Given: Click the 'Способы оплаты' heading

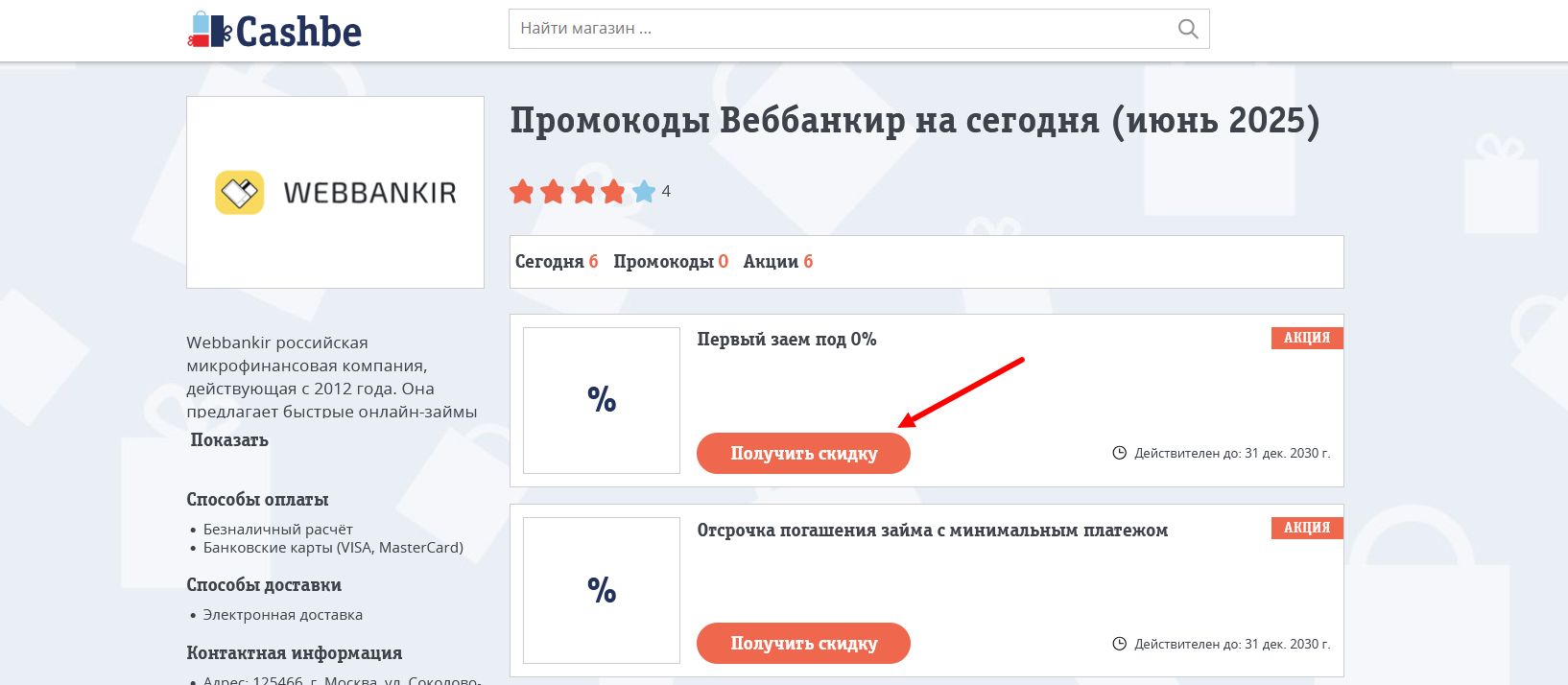Looking at the screenshot, I should coord(257,499).
